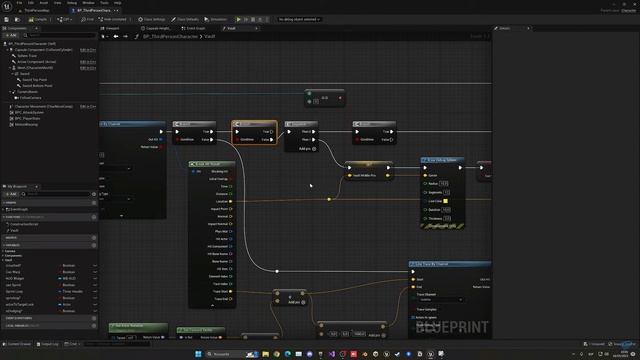The image size is (640, 360).
Task: Select the Vault function in My Blueprint
Action: (14, 231)
